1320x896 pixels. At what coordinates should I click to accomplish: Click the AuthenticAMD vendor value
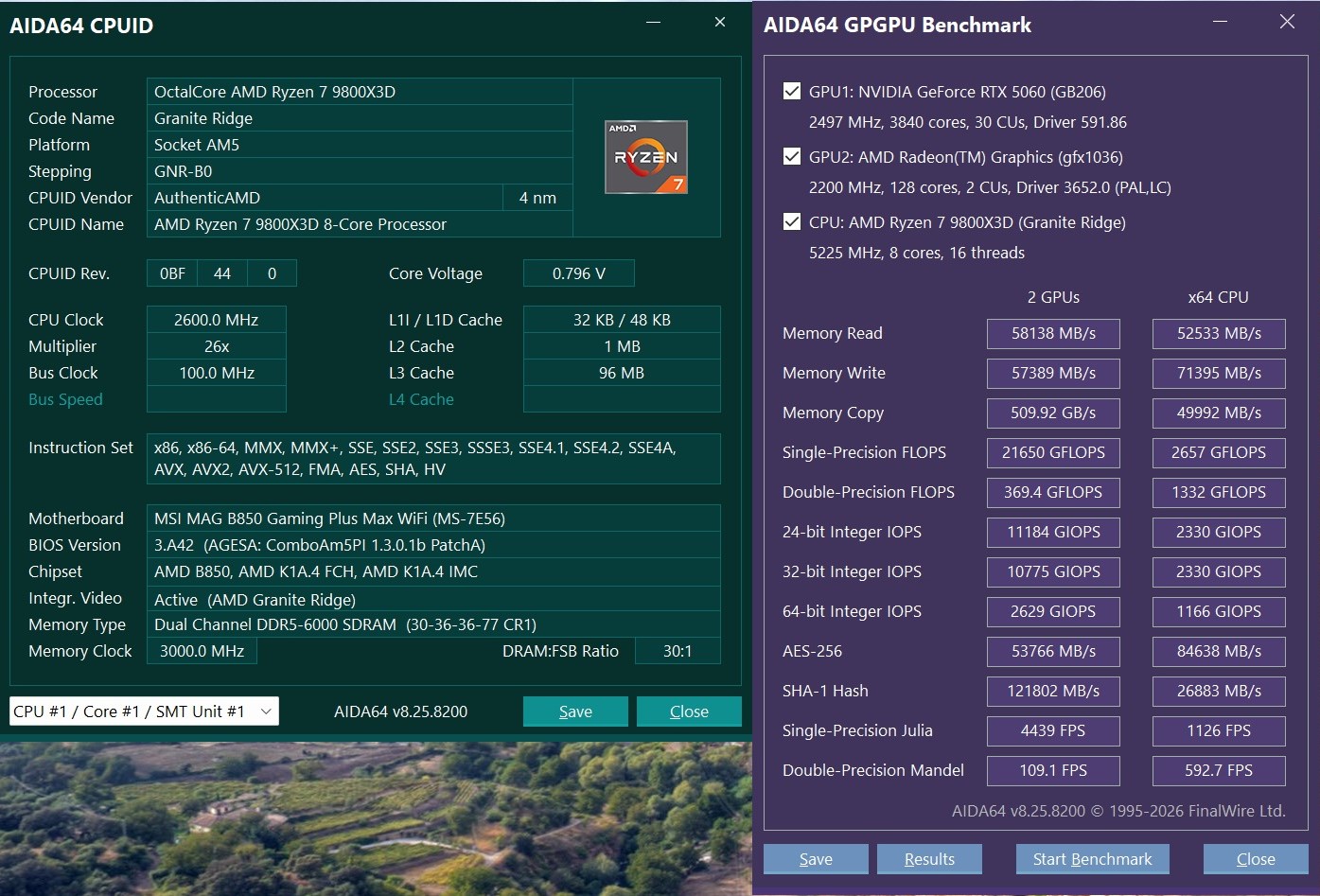pos(325,198)
